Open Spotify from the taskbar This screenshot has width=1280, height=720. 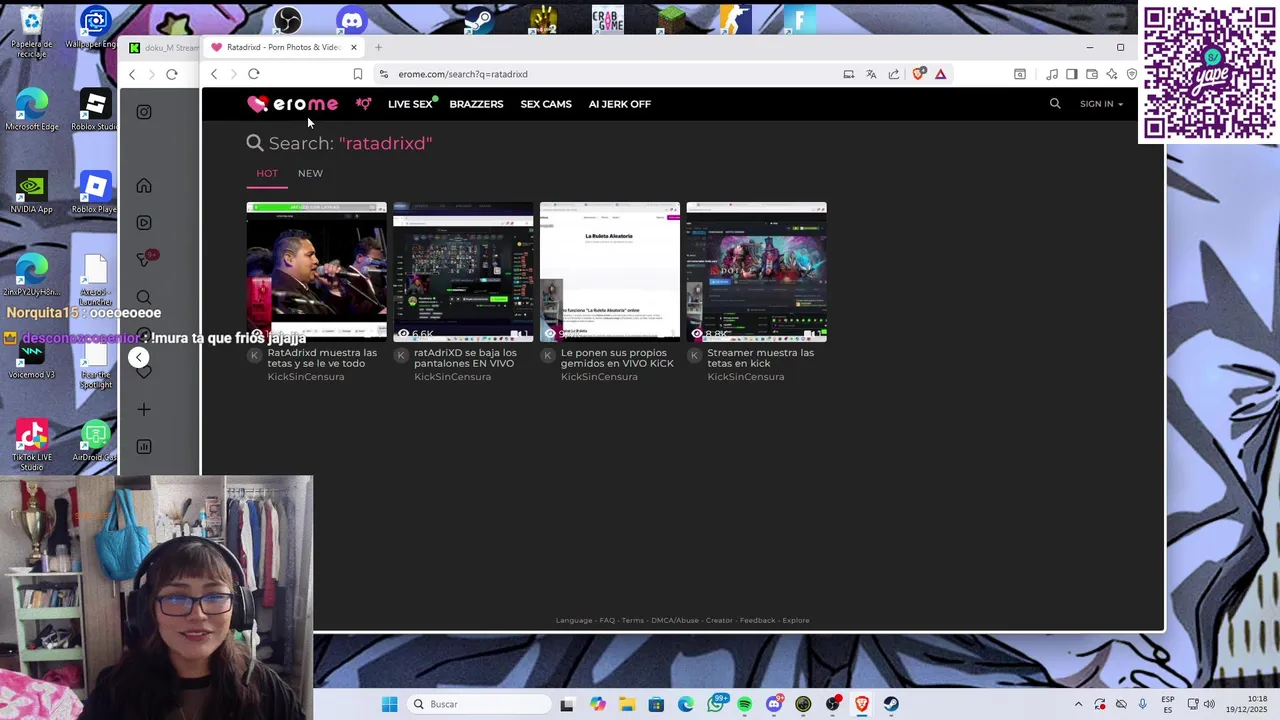pos(745,704)
